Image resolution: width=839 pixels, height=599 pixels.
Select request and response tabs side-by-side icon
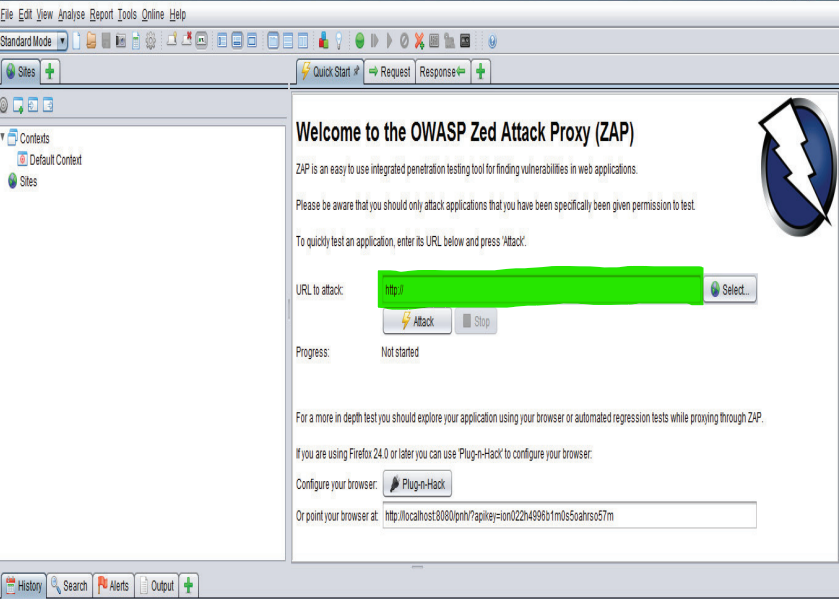(x=273, y=41)
